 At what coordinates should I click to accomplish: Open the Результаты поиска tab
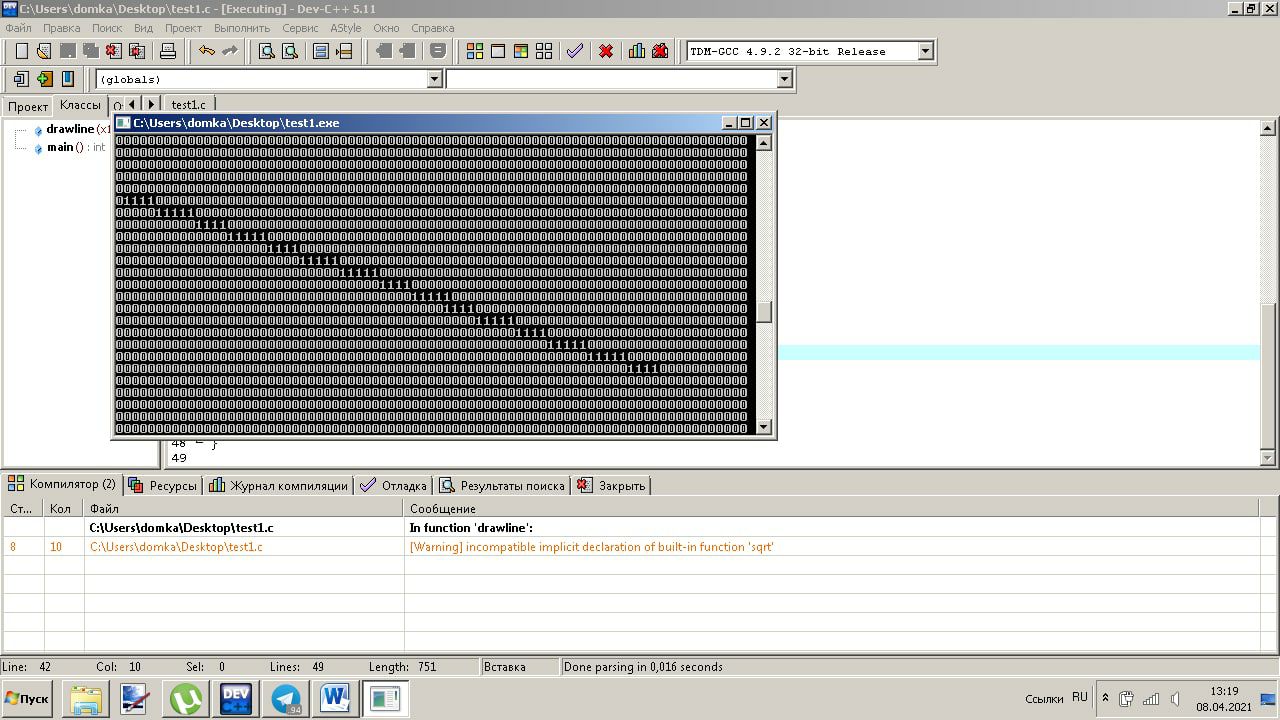pyautogui.click(x=502, y=485)
